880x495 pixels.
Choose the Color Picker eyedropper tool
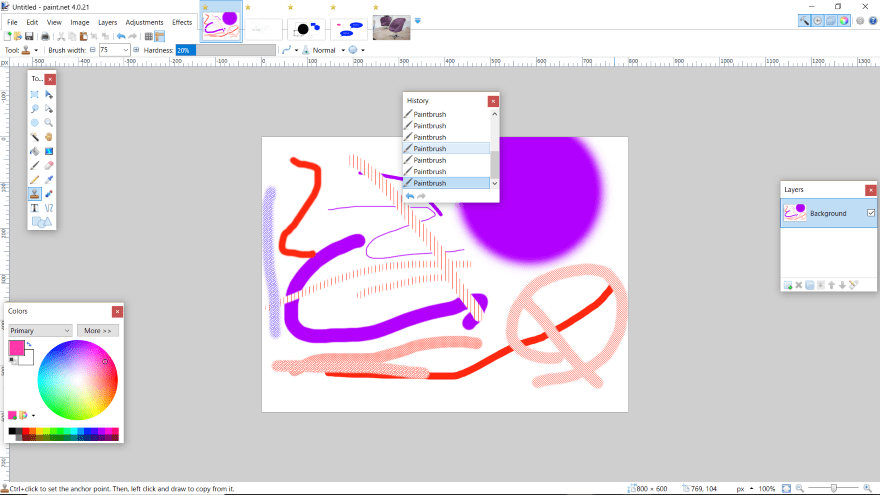tap(48, 179)
